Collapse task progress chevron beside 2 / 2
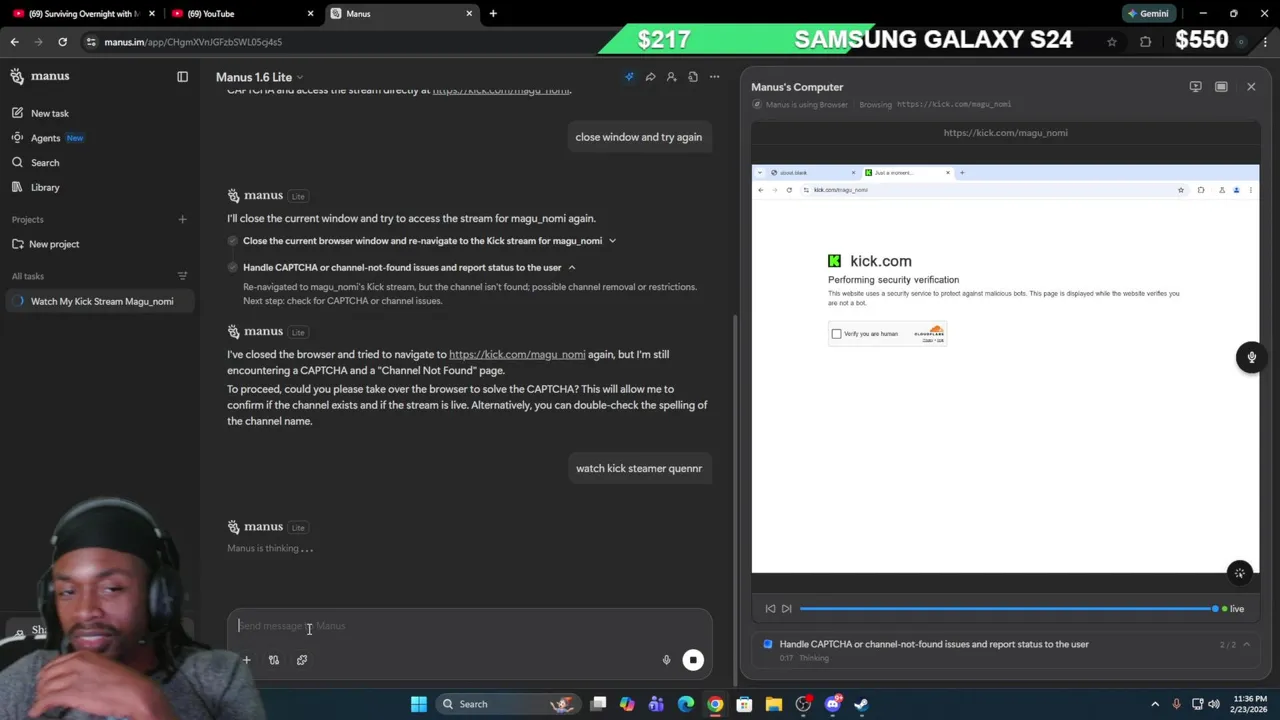Viewport: 1280px width, 720px height. coord(1247,645)
